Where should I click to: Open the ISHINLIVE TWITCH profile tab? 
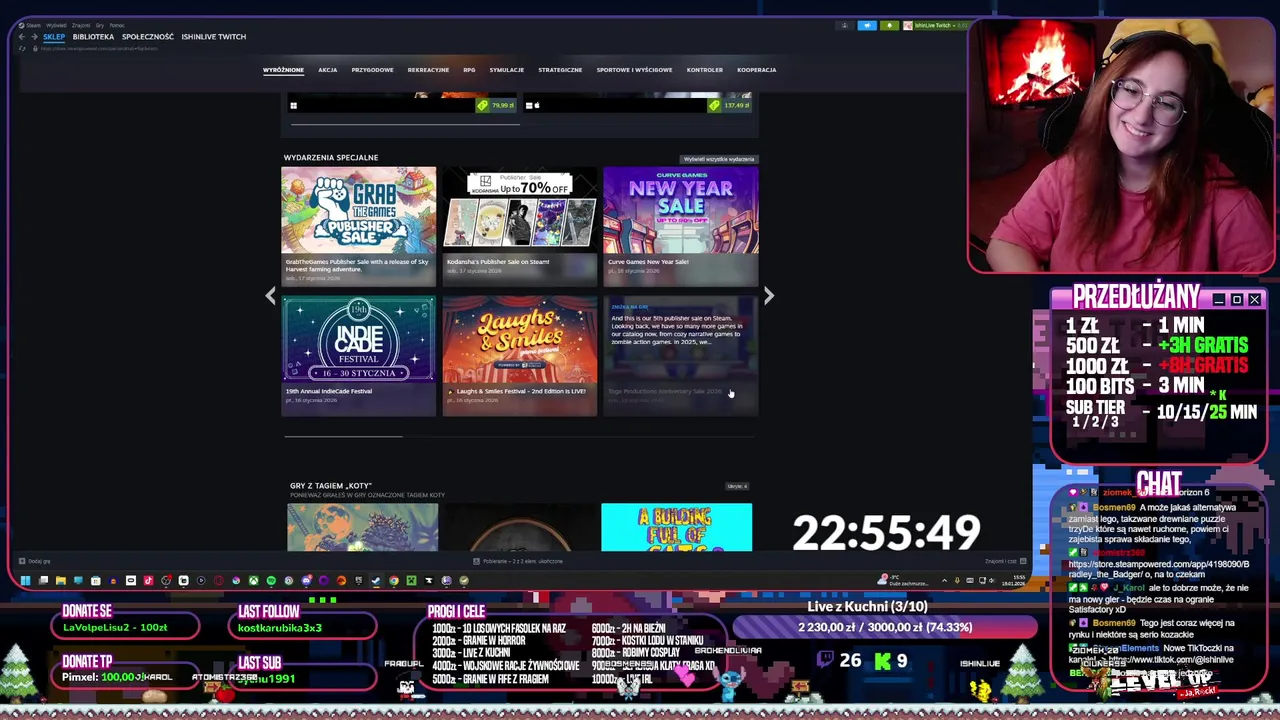[213, 37]
